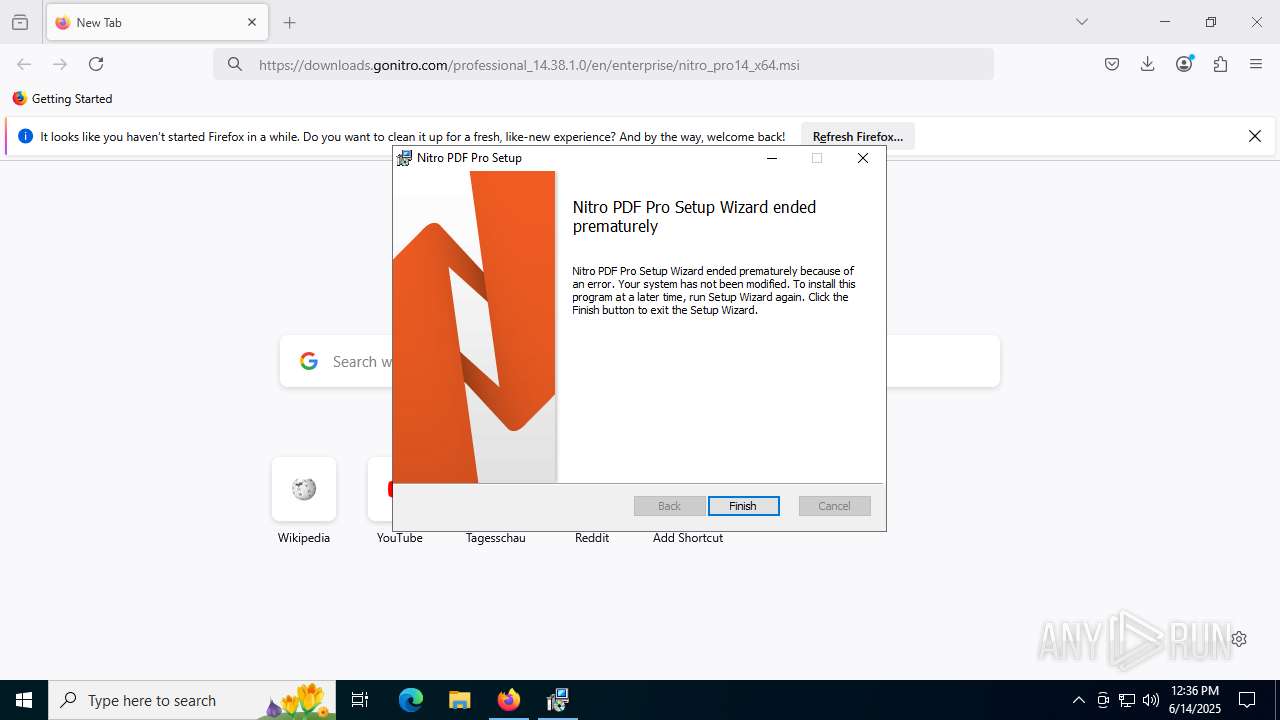Close the Nitro PDF Pro Setup dialog
The image size is (1280, 720).
click(x=863, y=158)
